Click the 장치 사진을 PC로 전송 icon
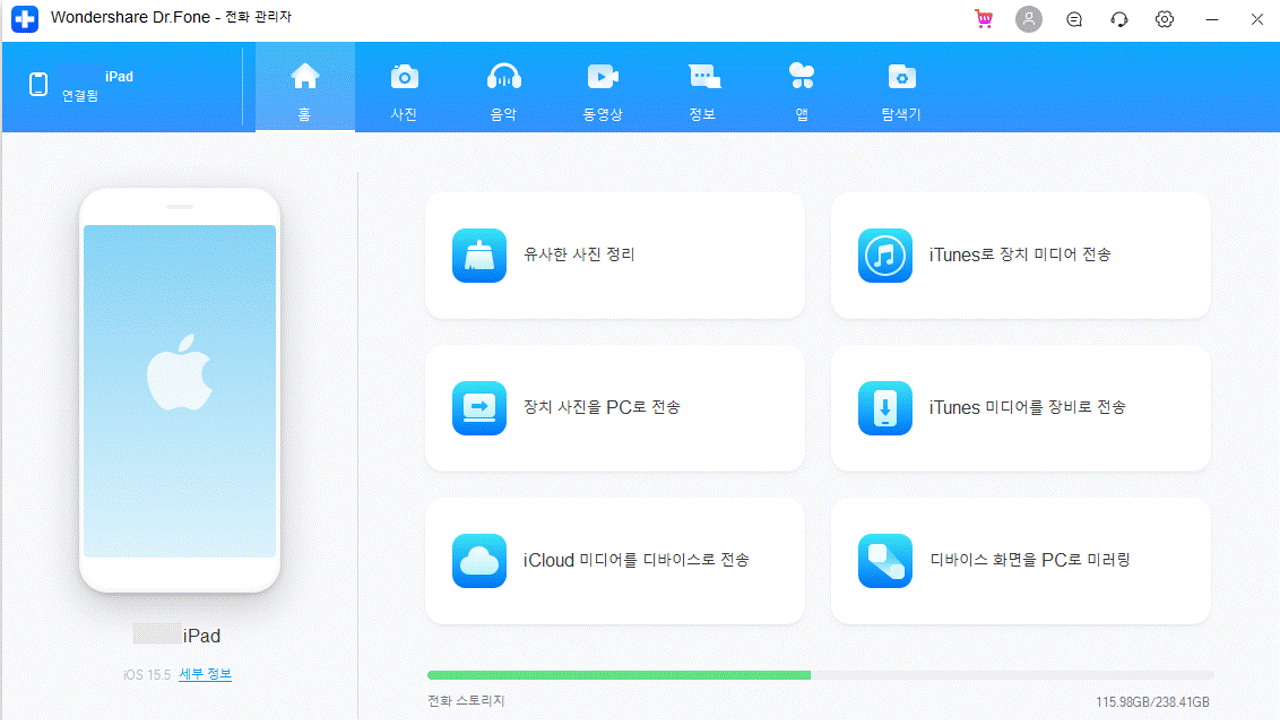1280x720 pixels. click(479, 408)
